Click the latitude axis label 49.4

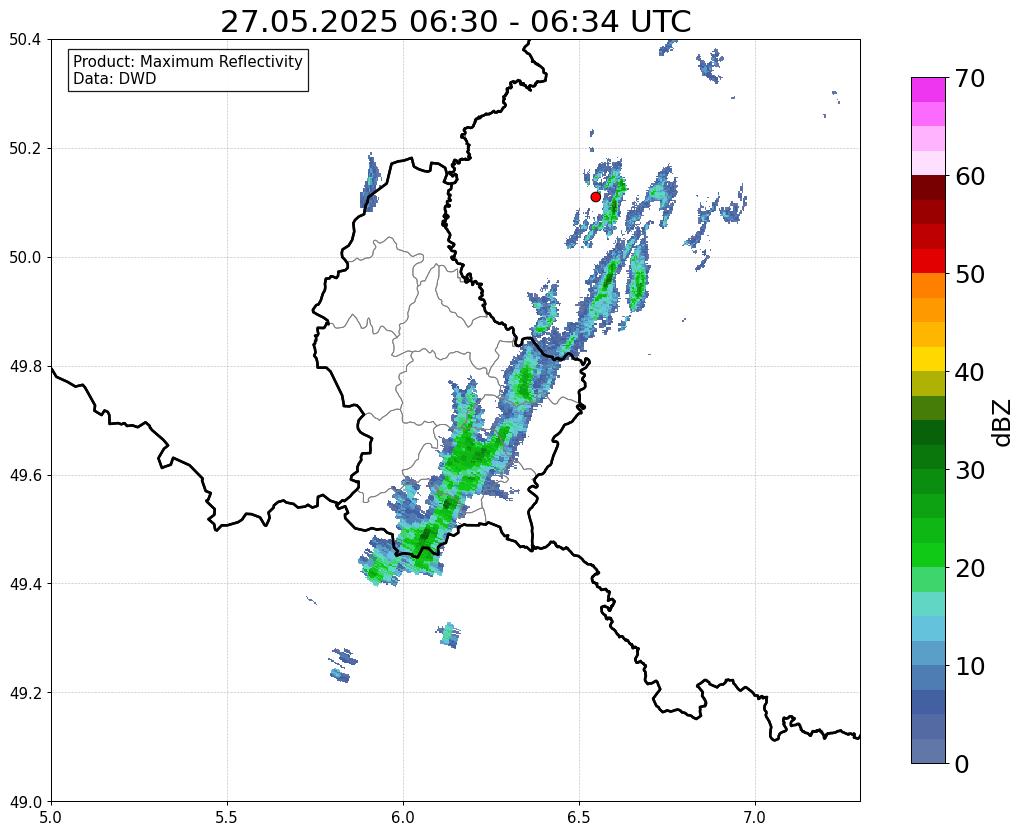point(25,583)
